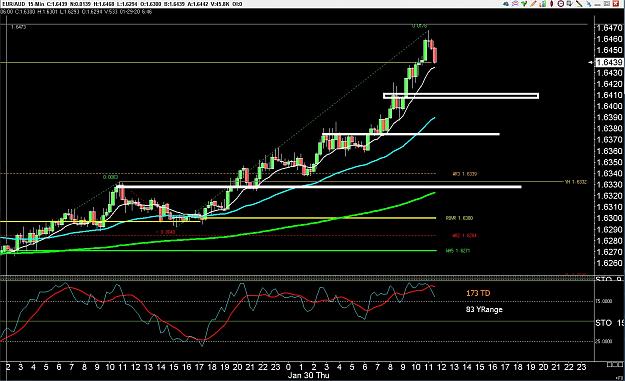Click the dark square with arrow toolbar icon

pyautogui.click(x=570, y=4)
